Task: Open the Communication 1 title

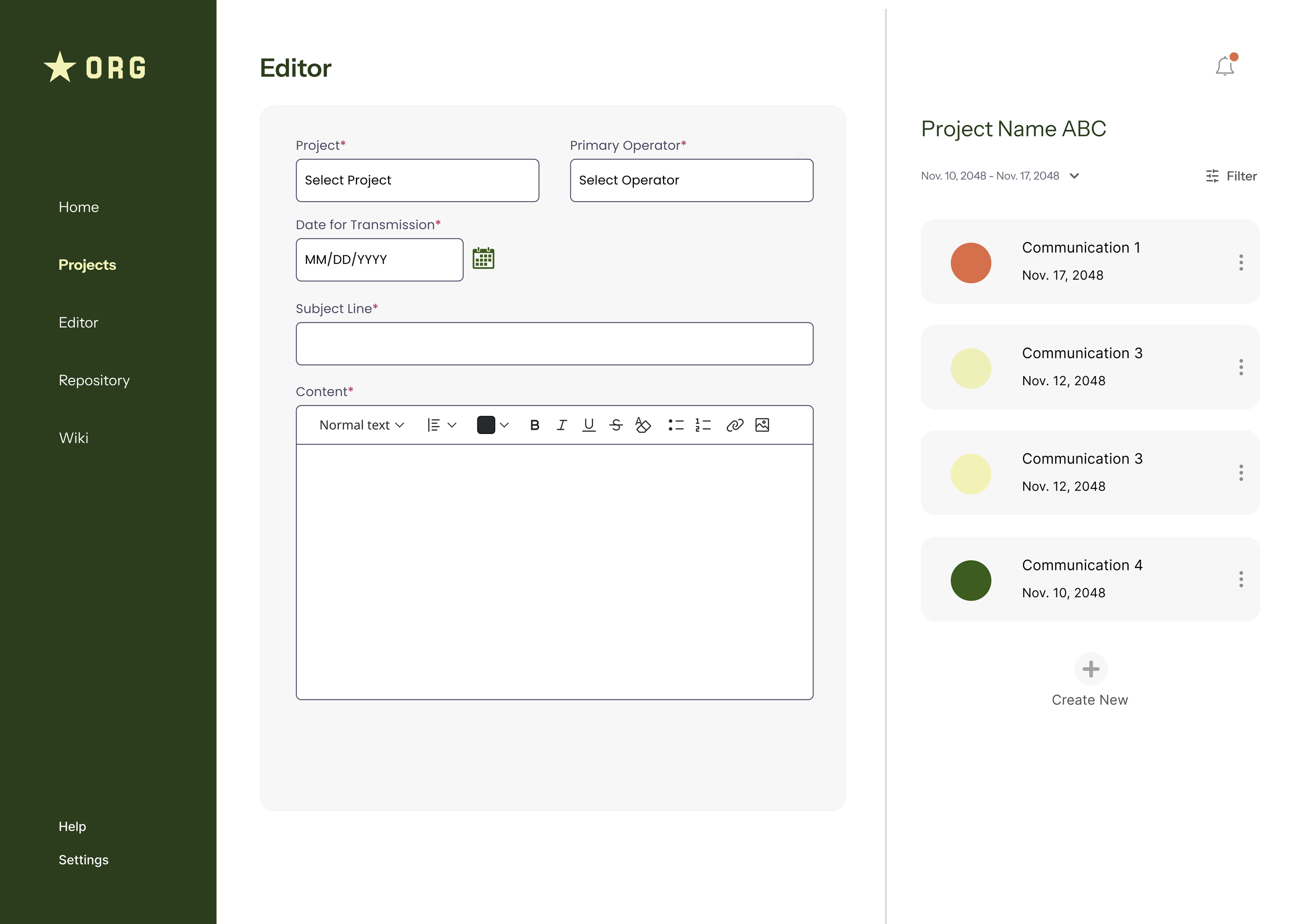Action: tap(1081, 247)
